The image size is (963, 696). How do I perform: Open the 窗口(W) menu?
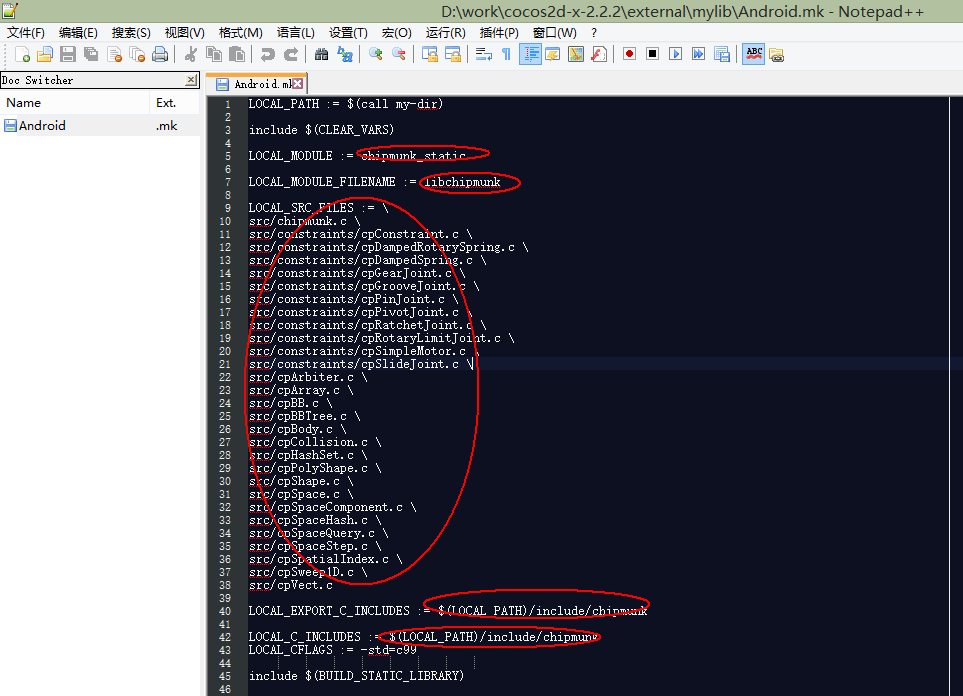tap(554, 33)
